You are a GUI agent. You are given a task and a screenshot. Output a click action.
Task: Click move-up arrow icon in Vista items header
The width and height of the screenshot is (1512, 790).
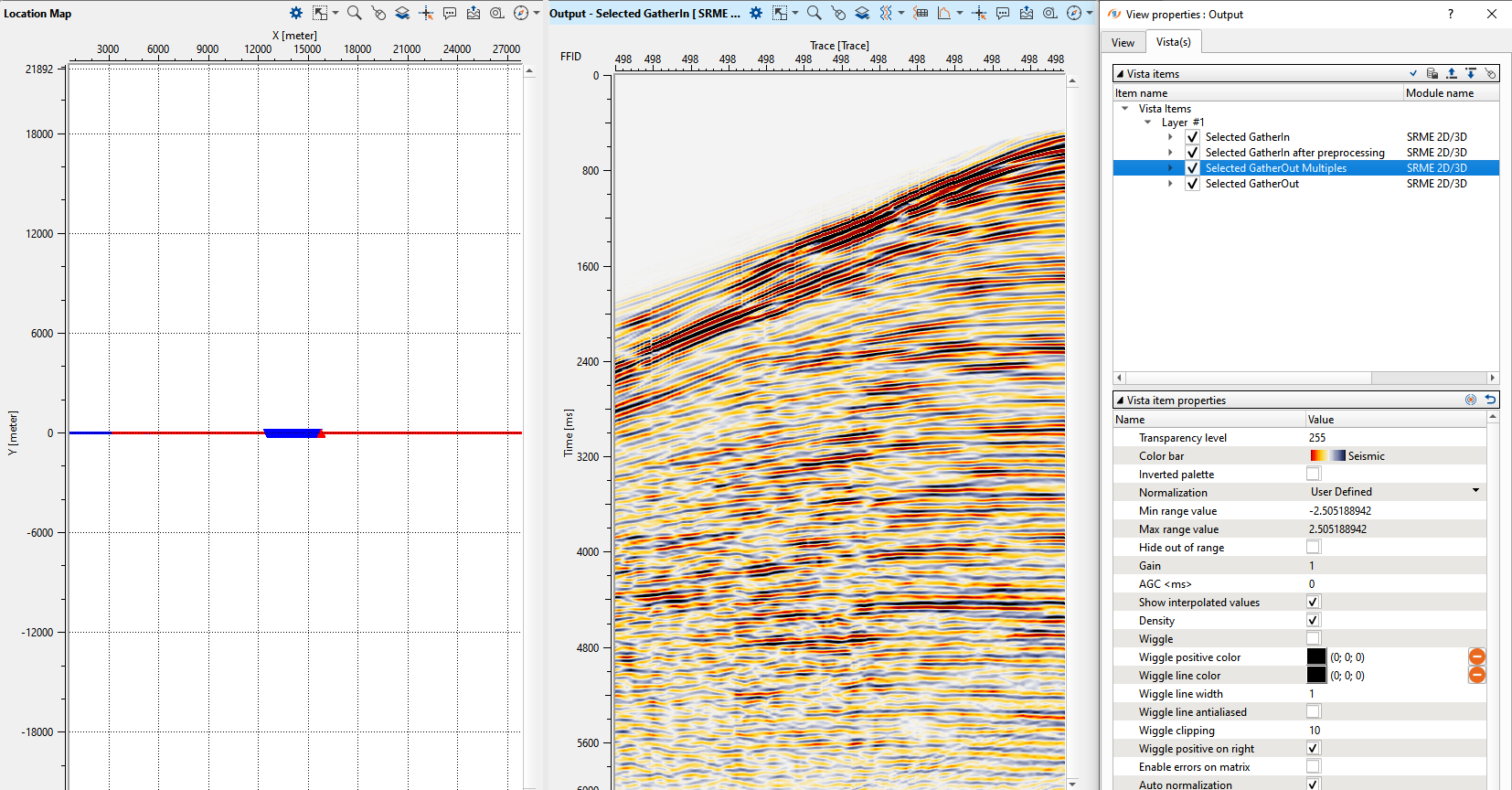tap(1452, 73)
